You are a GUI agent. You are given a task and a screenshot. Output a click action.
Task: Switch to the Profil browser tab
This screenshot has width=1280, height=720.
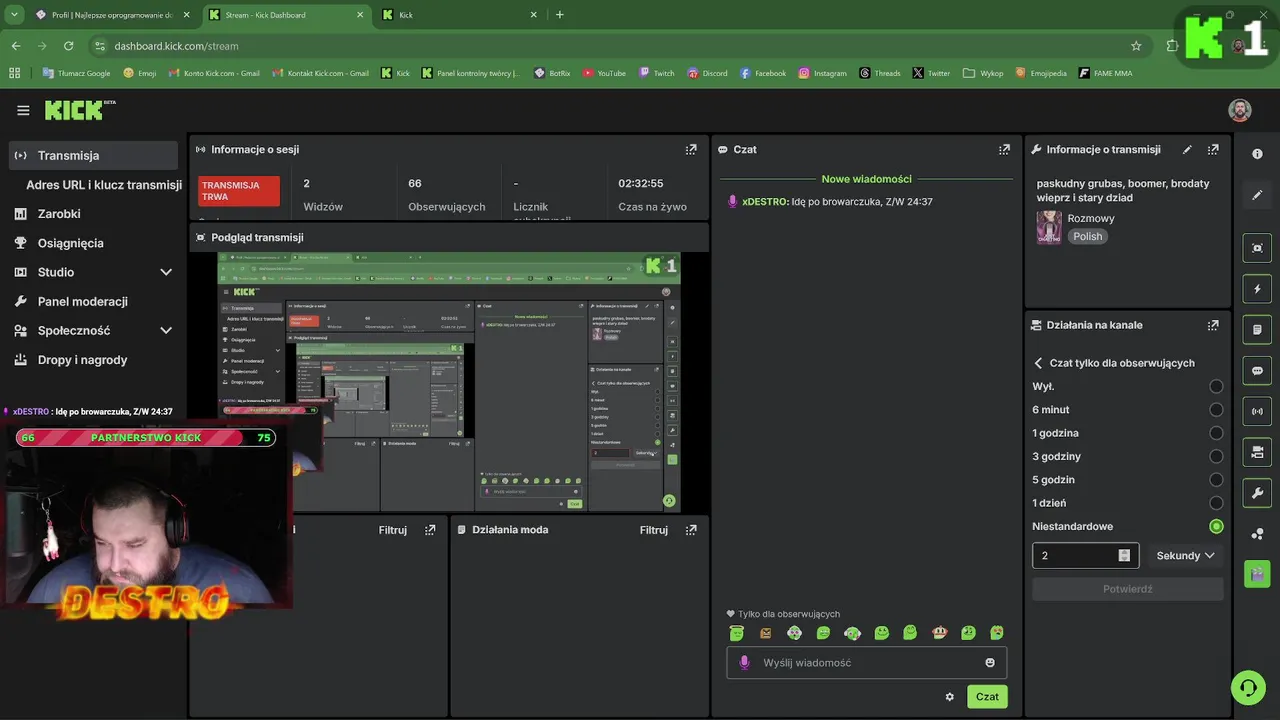112,15
